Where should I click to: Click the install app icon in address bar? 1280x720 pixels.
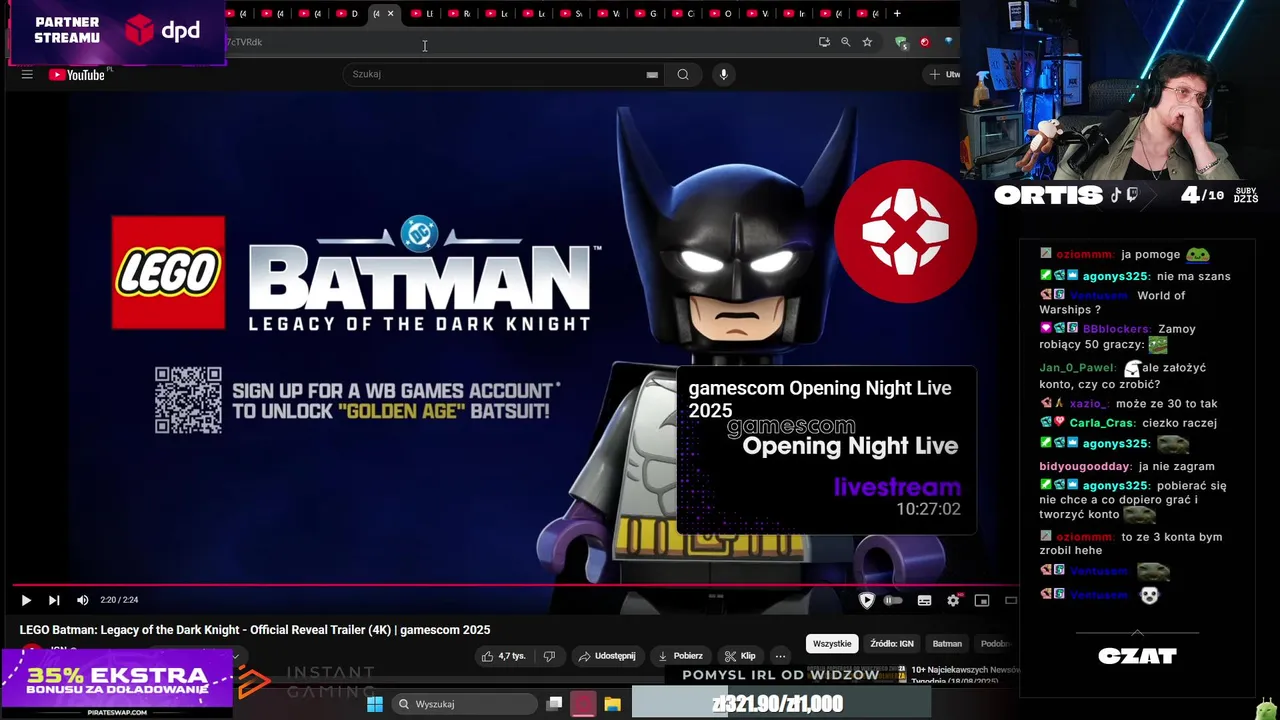pyautogui.click(x=824, y=42)
